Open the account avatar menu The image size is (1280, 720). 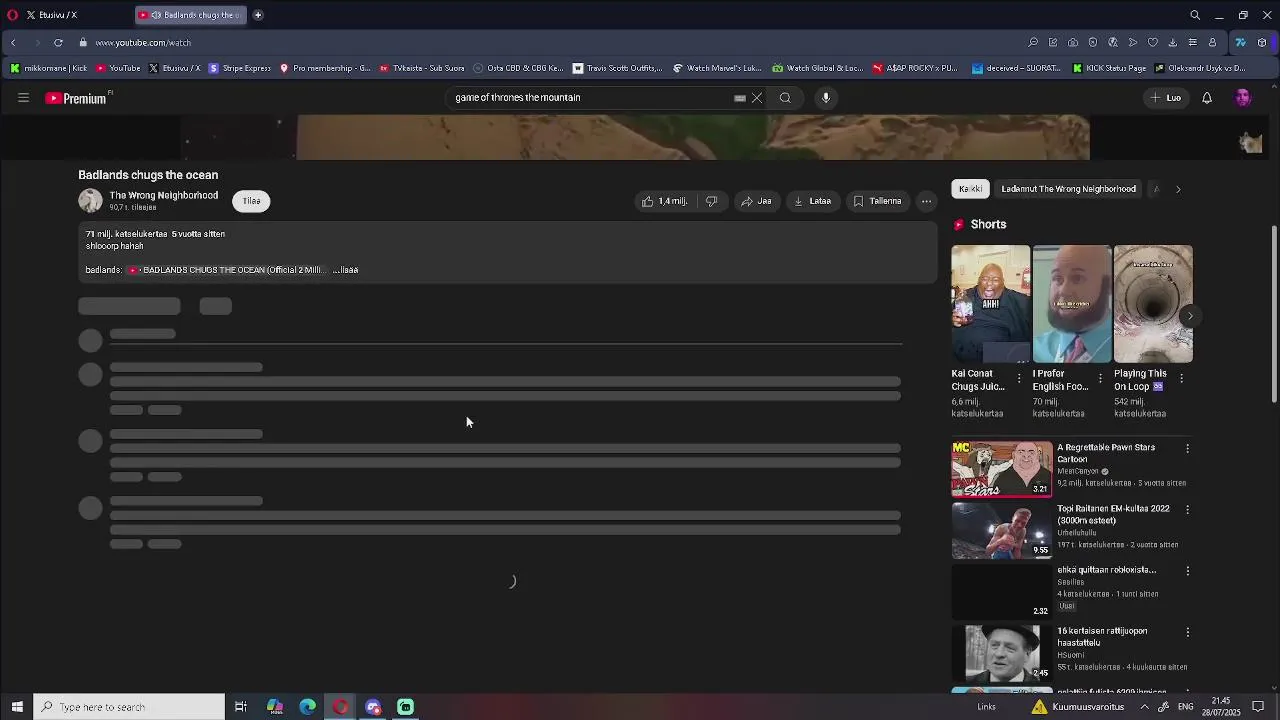pos(1243,98)
